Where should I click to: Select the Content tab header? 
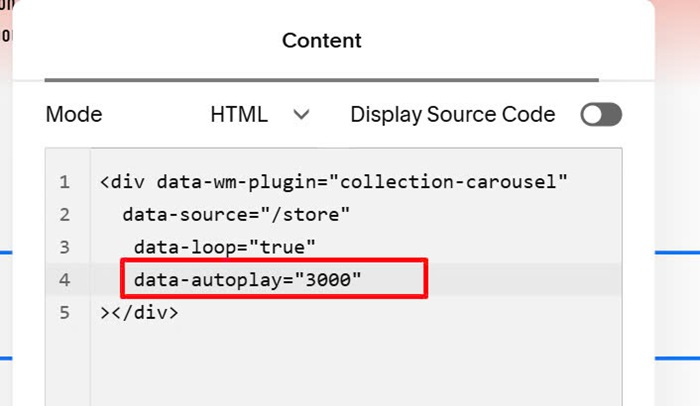pyautogui.click(x=321, y=41)
